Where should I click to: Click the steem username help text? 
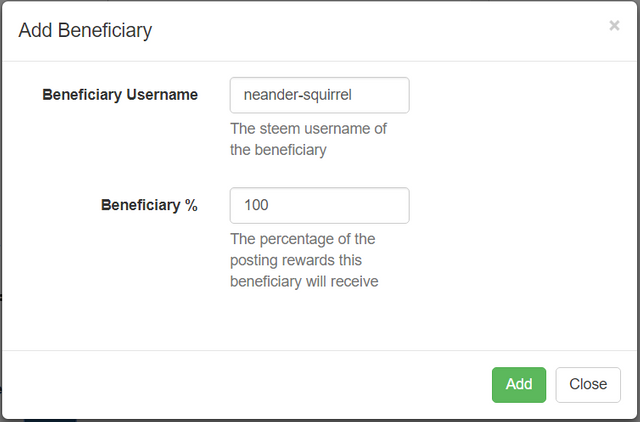[x=308, y=140]
